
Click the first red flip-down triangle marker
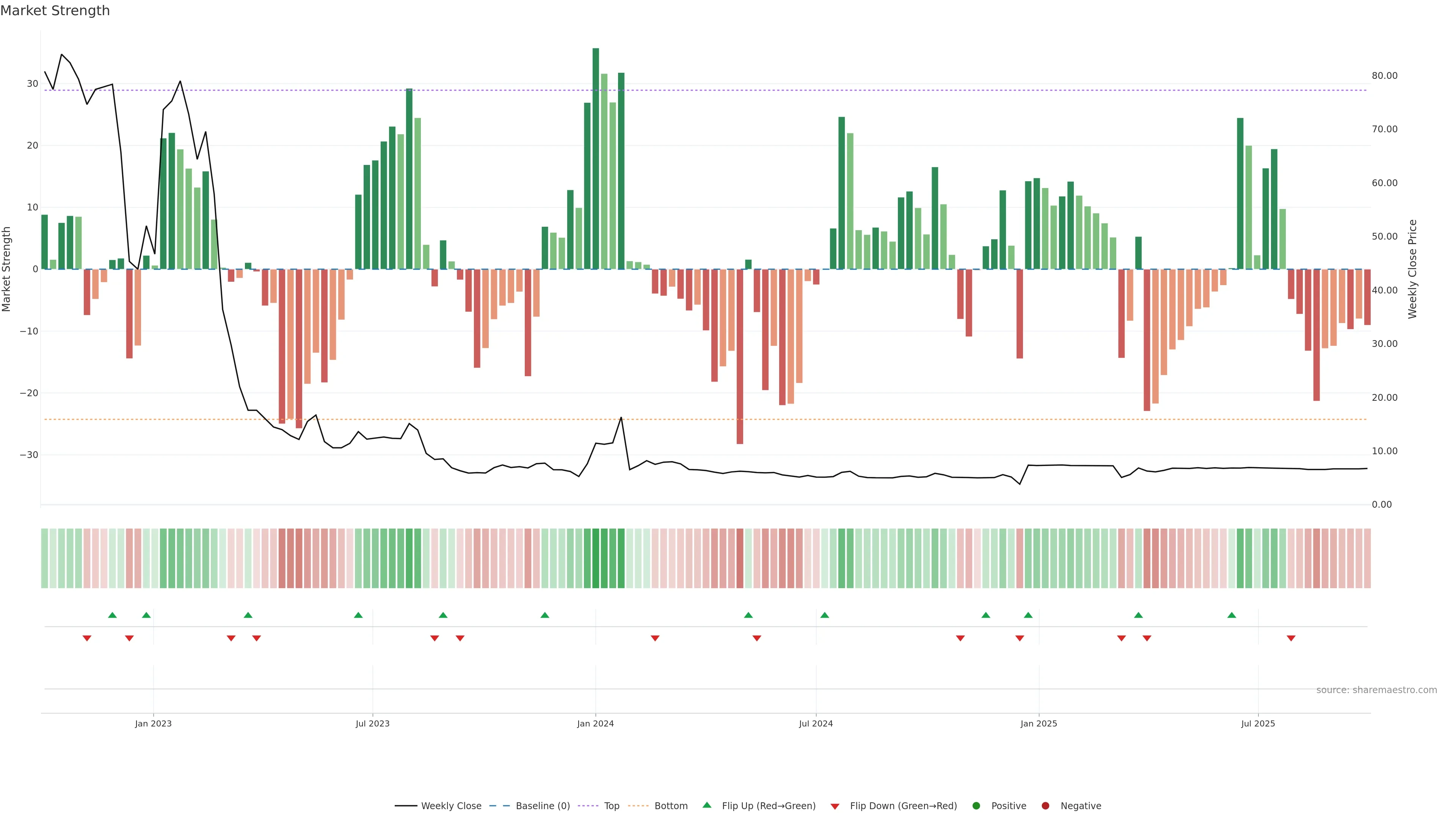coord(87,638)
